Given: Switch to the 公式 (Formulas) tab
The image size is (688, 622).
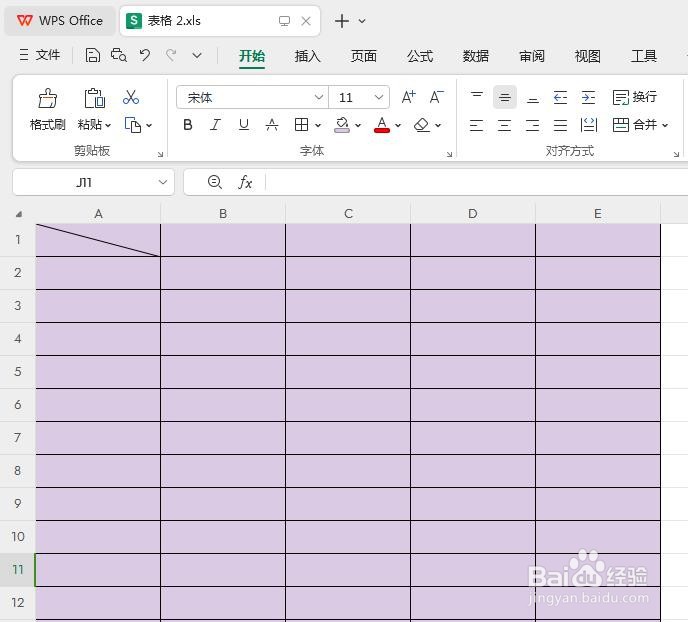Looking at the screenshot, I should tap(420, 56).
